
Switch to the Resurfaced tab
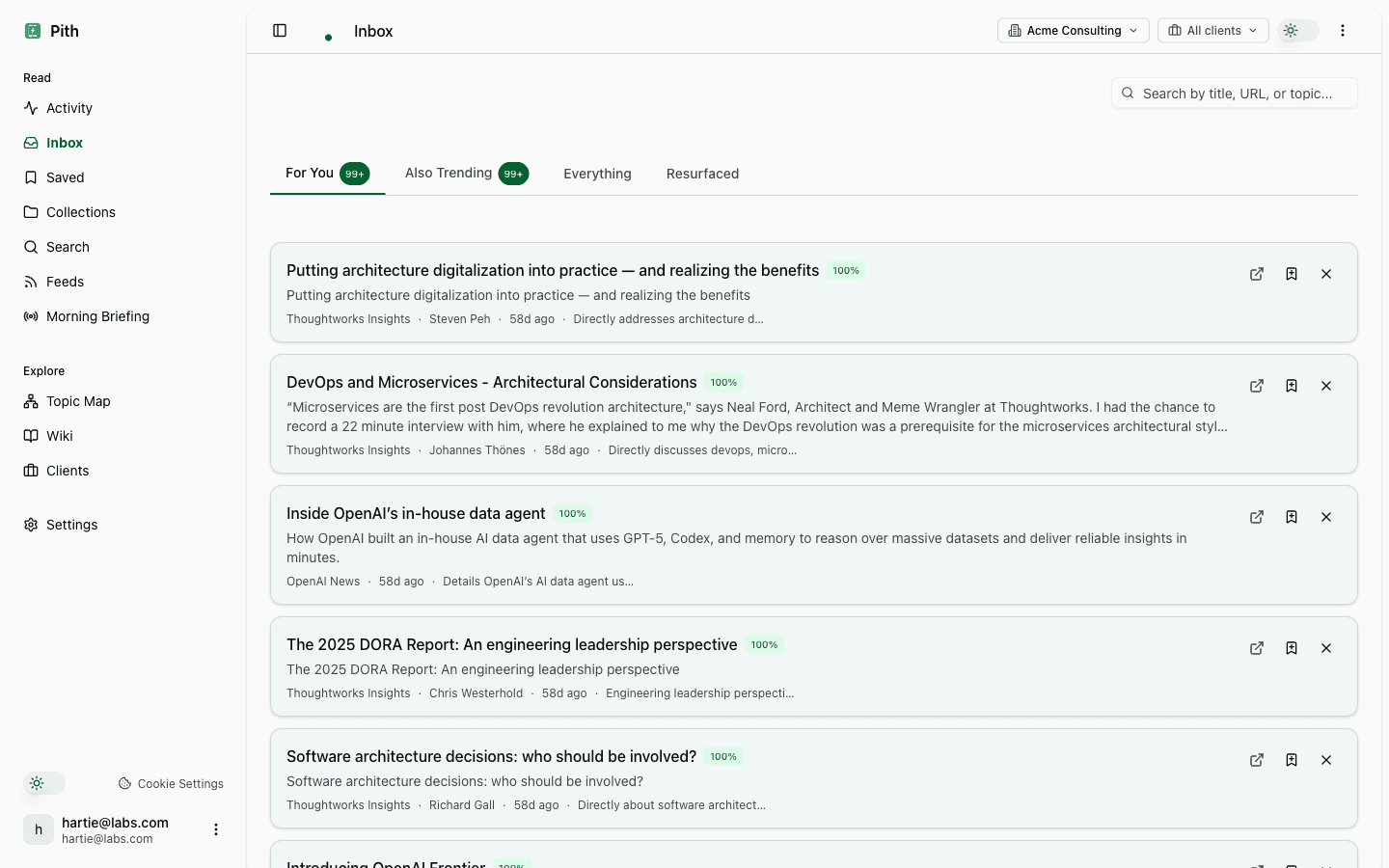tap(702, 174)
